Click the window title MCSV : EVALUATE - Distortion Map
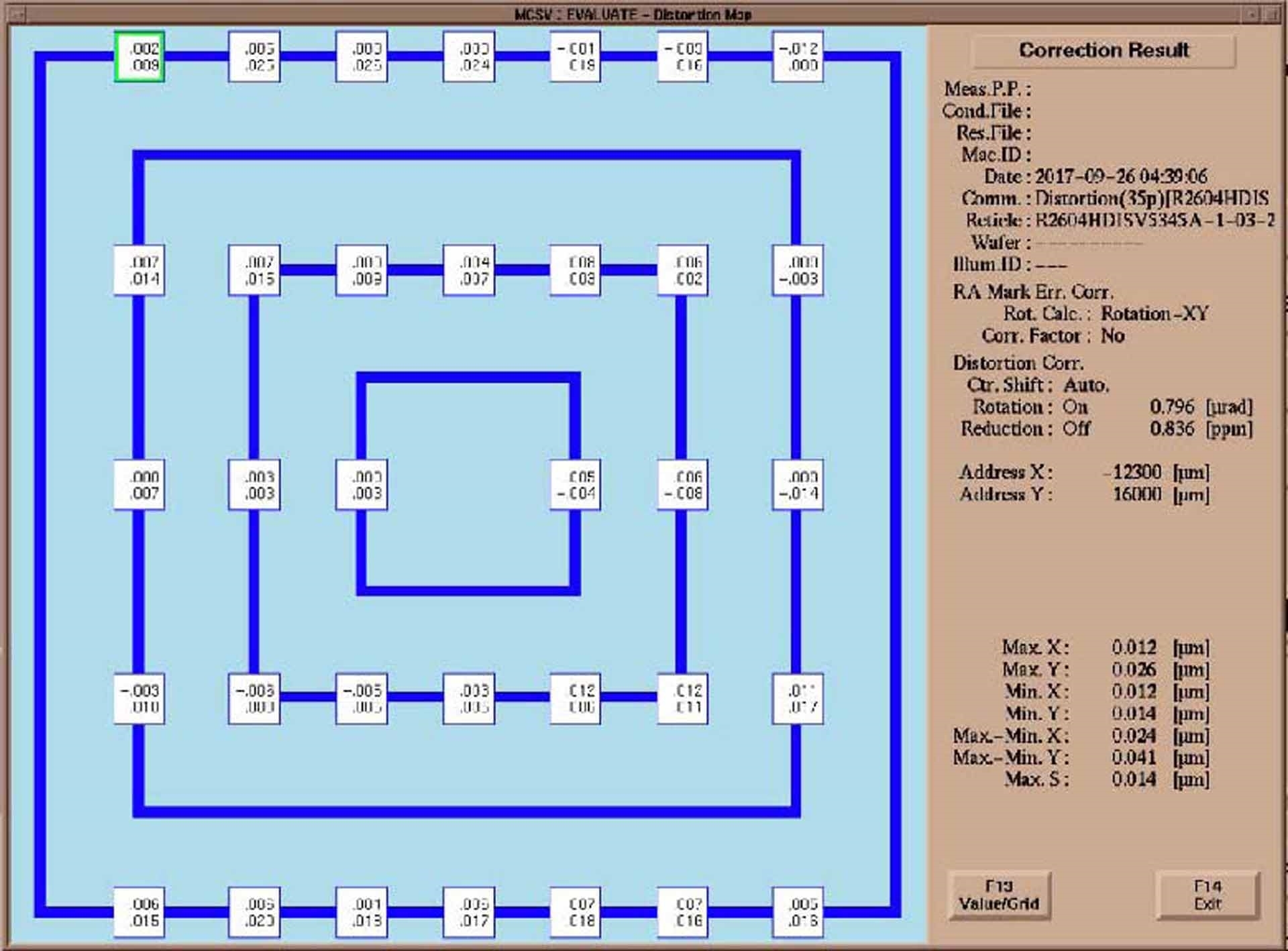 pyautogui.click(x=633, y=14)
